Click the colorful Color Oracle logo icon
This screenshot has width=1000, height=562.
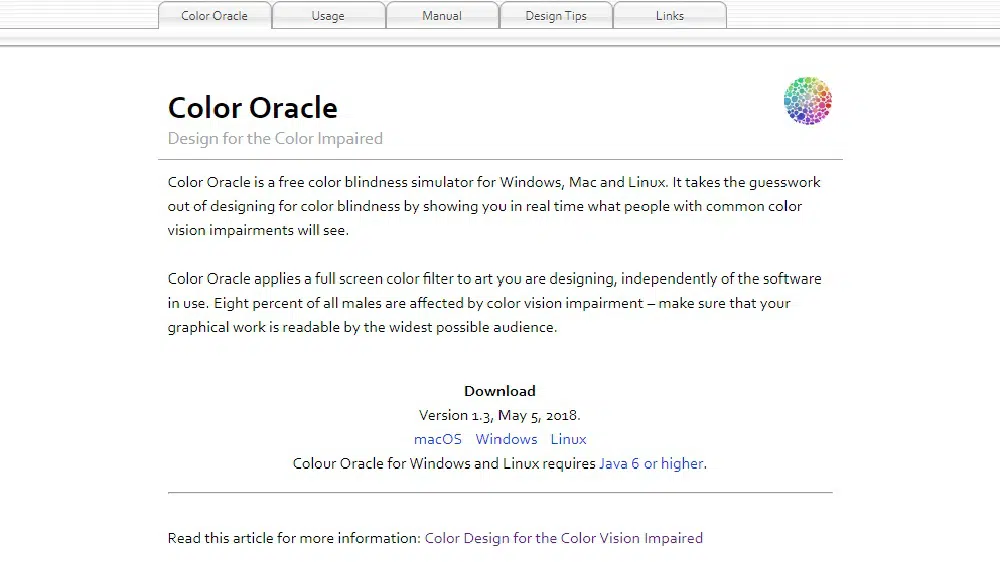point(807,101)
